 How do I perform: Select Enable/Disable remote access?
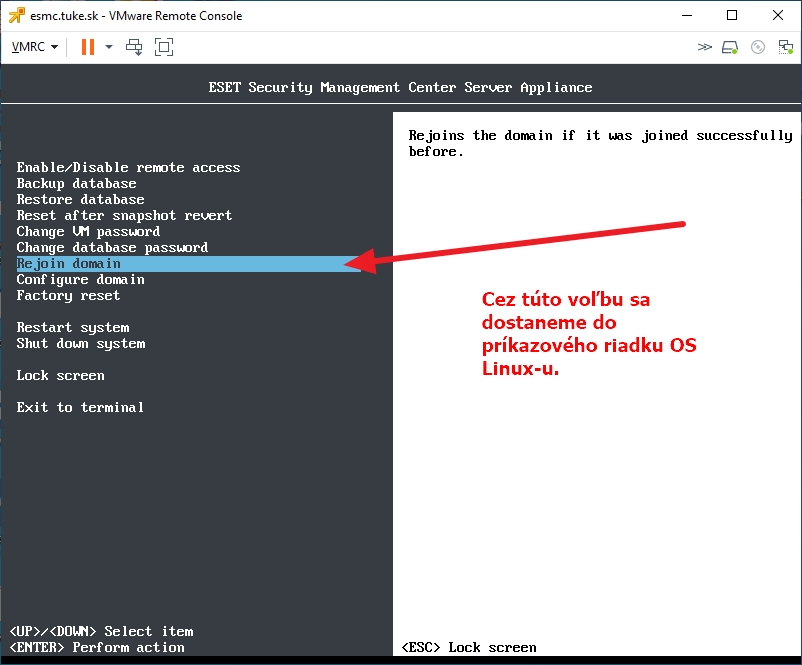[x=128, y=167]
